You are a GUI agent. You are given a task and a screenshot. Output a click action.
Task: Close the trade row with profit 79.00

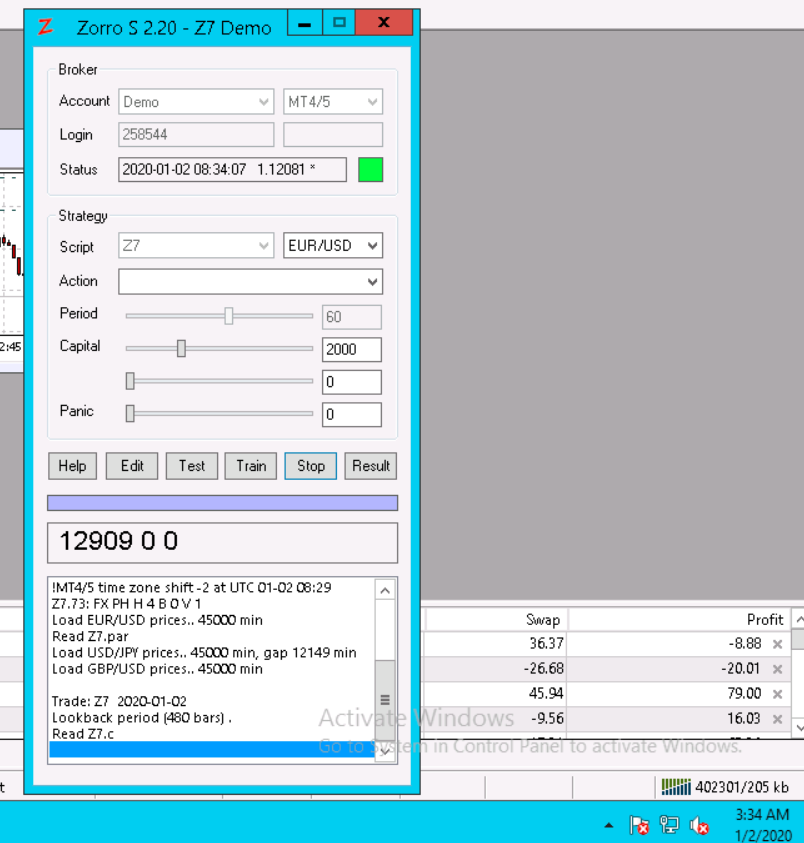point(777,694)
